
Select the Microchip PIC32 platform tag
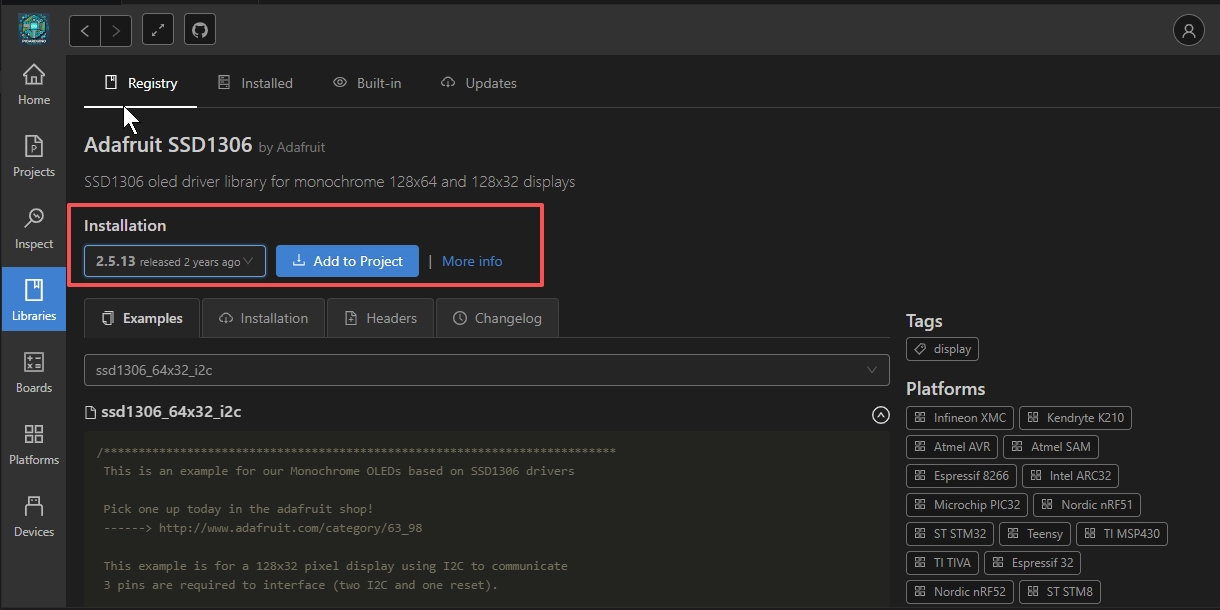967,504
